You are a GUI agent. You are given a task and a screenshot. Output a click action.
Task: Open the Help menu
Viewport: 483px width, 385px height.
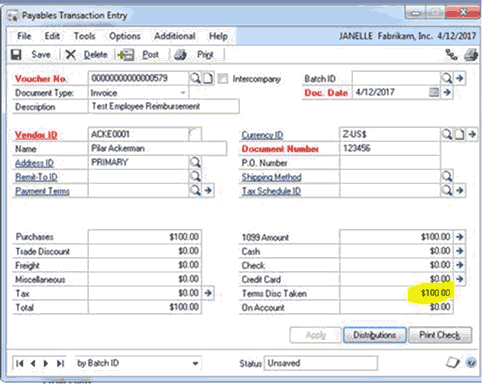click(218, 36)
